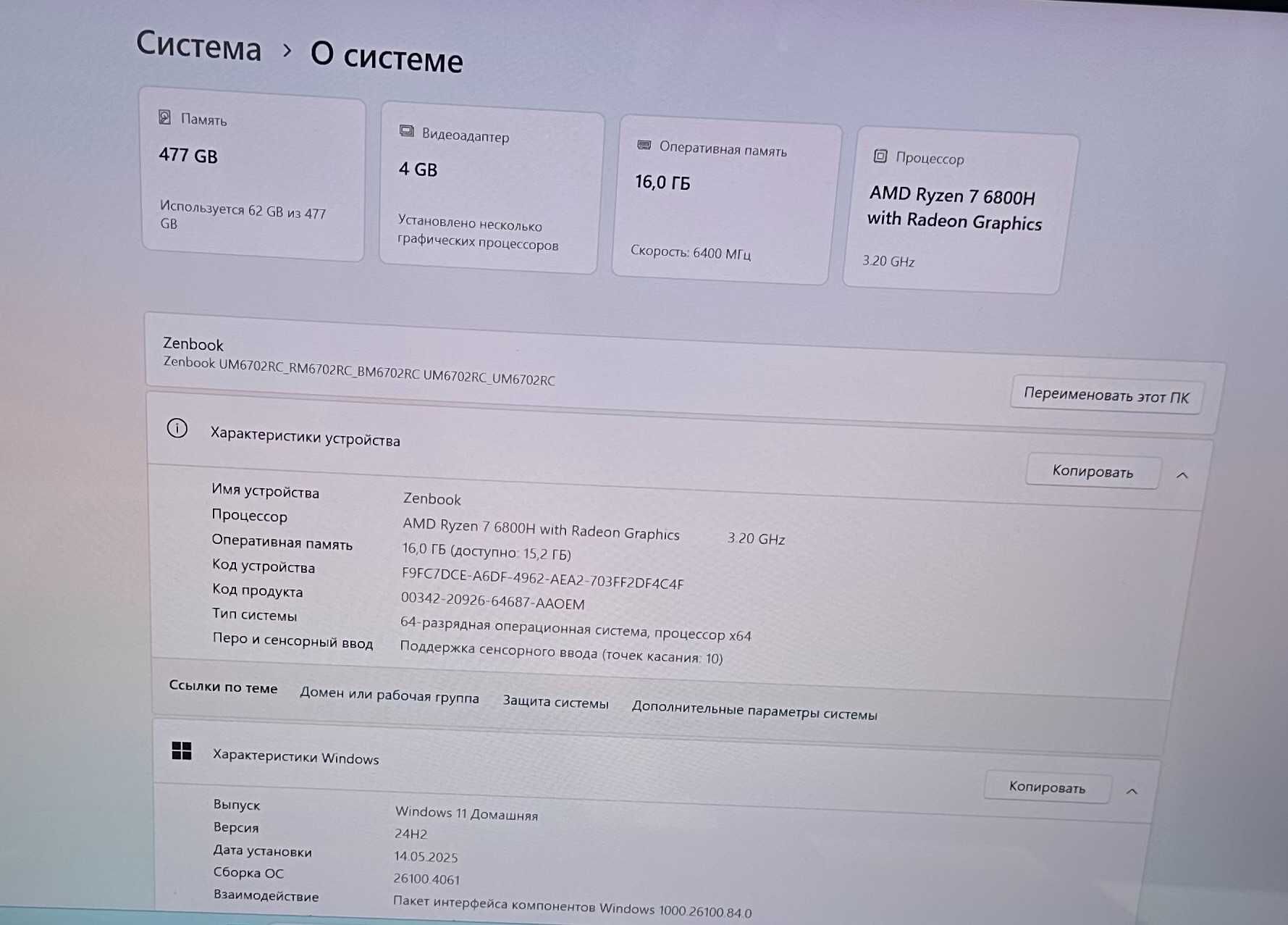Open Защита системы link
This screenshot has height=925, width=1288.
coord(556,702)
